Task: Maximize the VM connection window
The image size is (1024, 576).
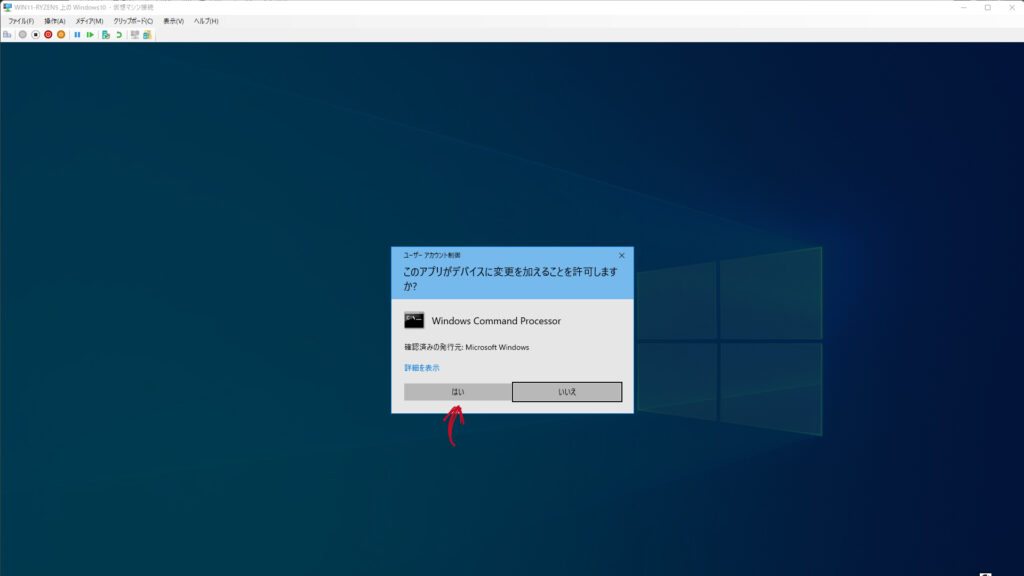Action: pyautogui.click(x=988, y=7)
